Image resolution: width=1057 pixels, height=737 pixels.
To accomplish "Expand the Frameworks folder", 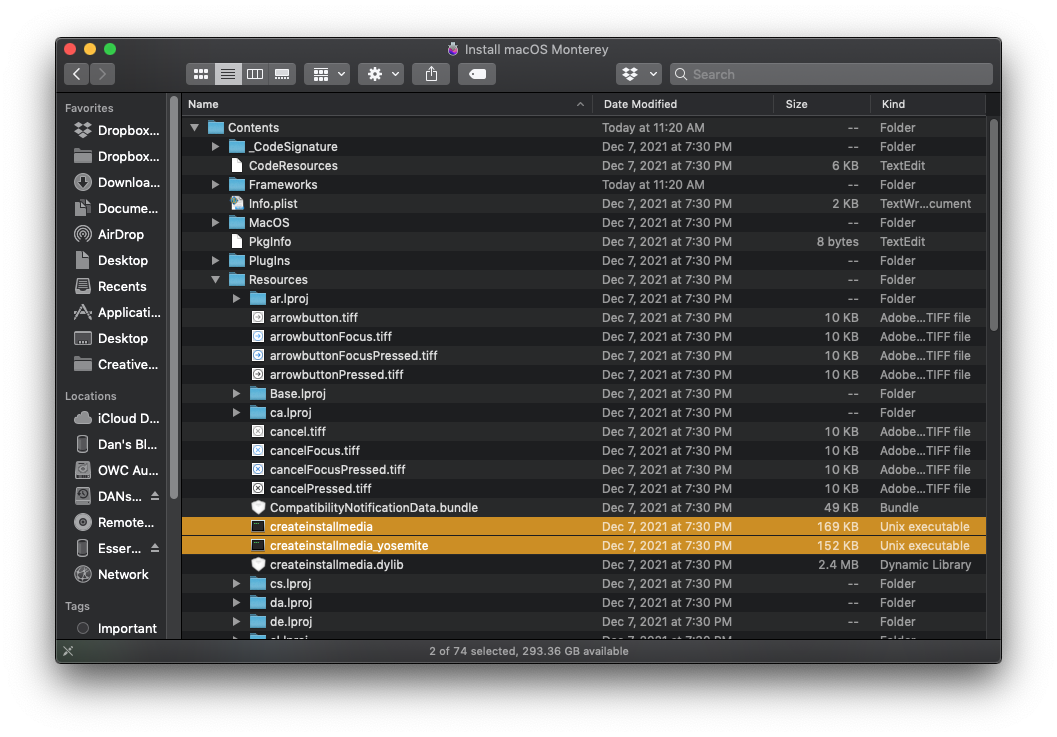I will (216, 184).
